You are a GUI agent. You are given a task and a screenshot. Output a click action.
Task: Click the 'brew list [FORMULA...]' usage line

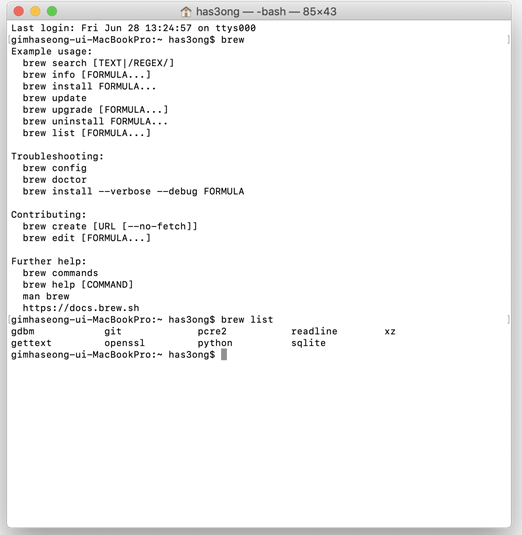[x=87, y=133]
